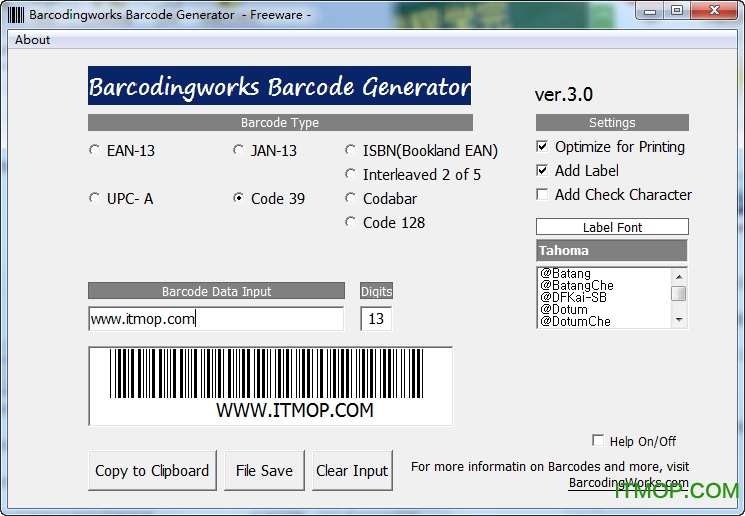The height and width of the screenshot is (516, 745).
Task: Click the Tahoma selected font box
Action: [612, 250]
